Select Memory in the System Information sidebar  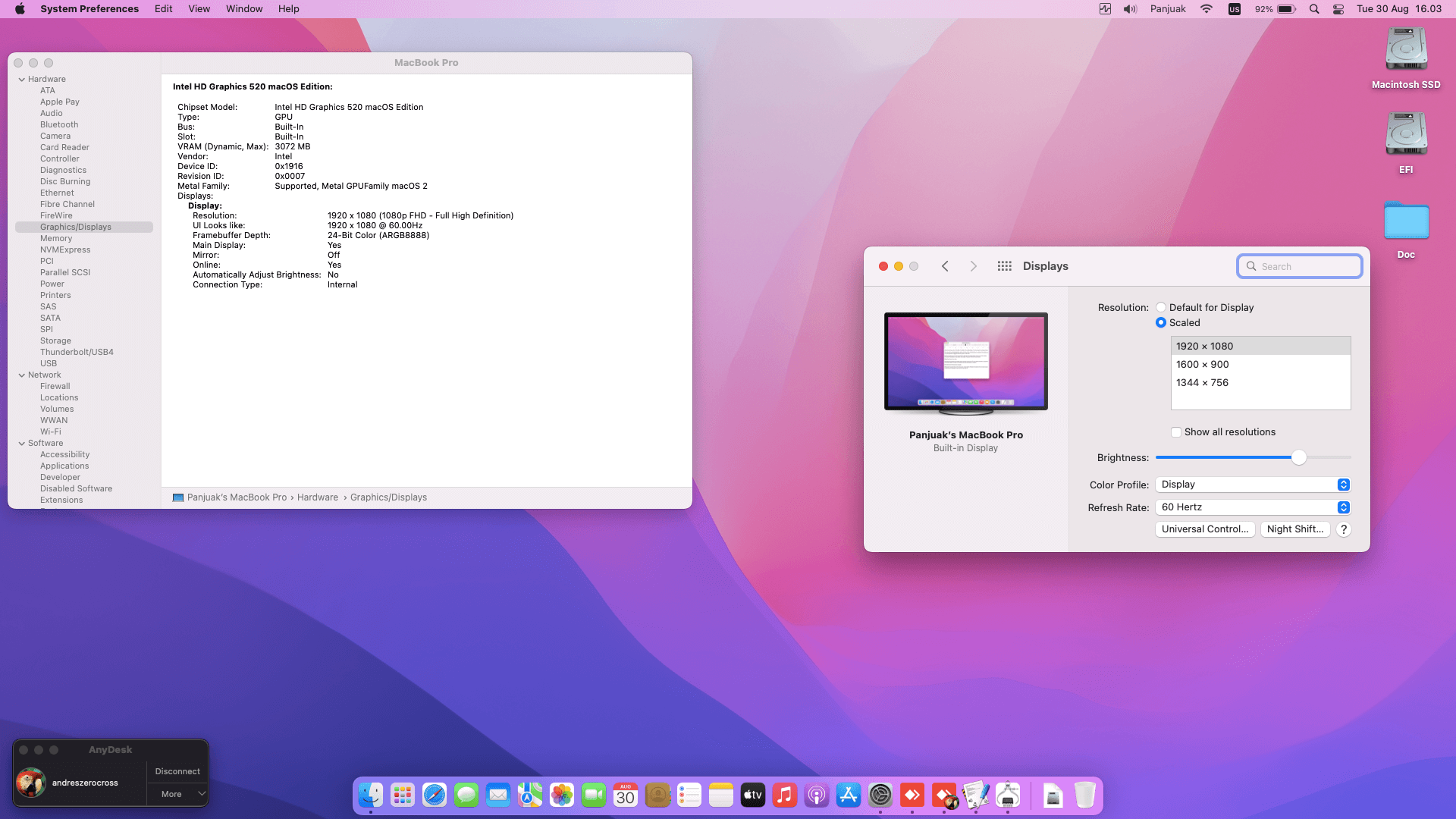[x=56, y=238]
